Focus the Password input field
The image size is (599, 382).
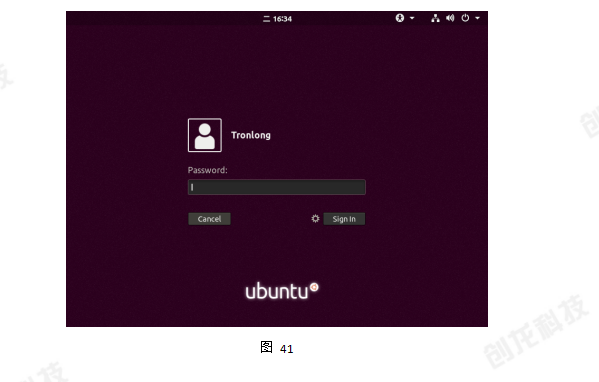277,187
